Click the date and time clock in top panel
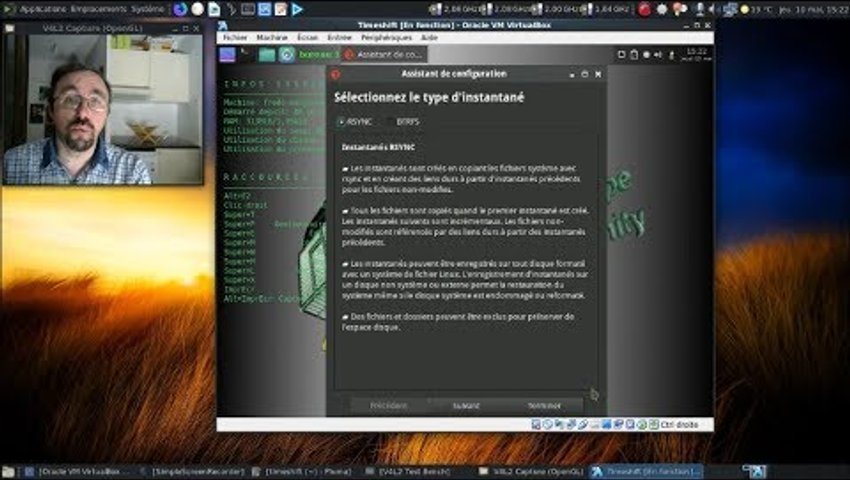This screenshot has height=480, width=850. 814,9
